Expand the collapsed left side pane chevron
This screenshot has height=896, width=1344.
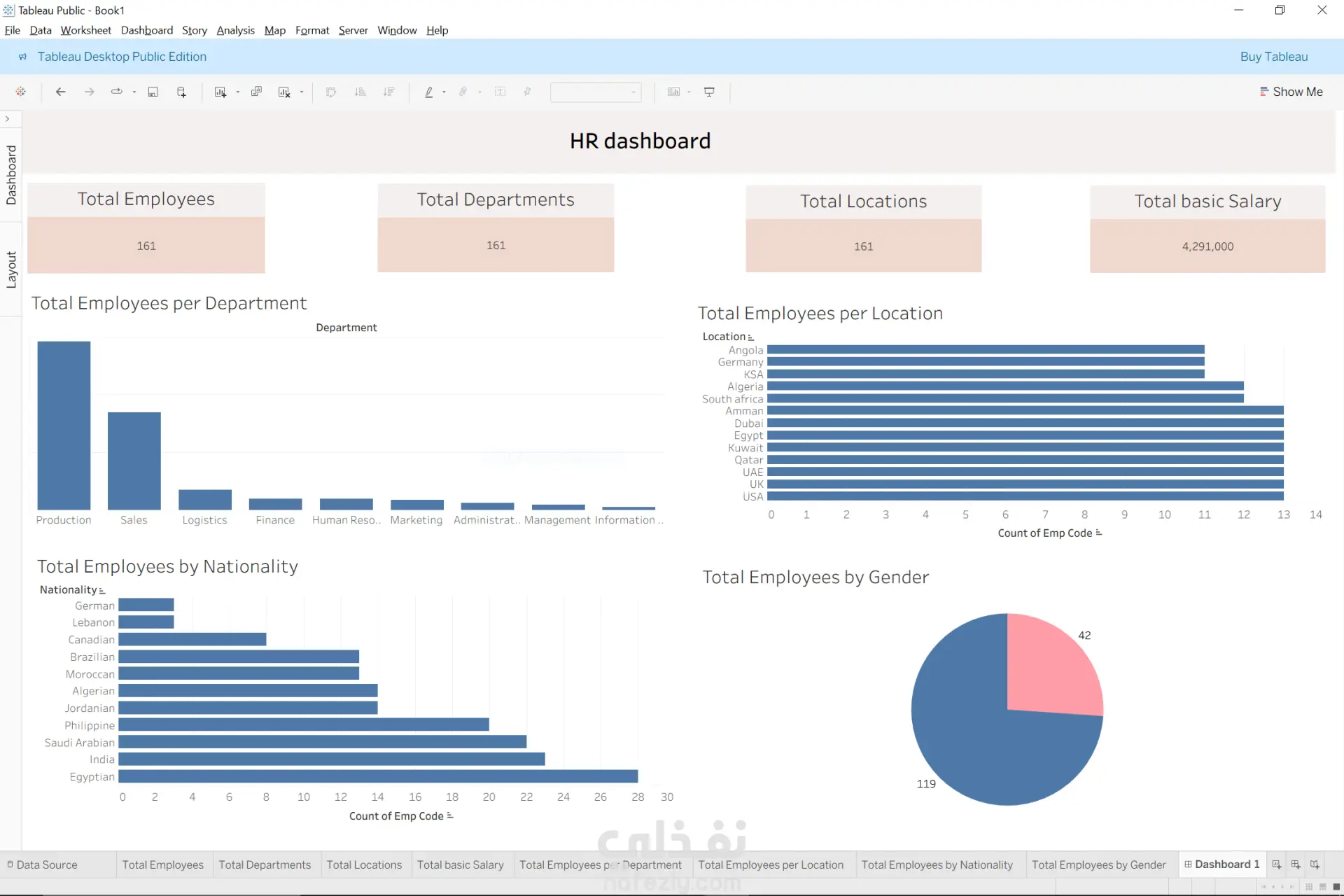point(8,119)
